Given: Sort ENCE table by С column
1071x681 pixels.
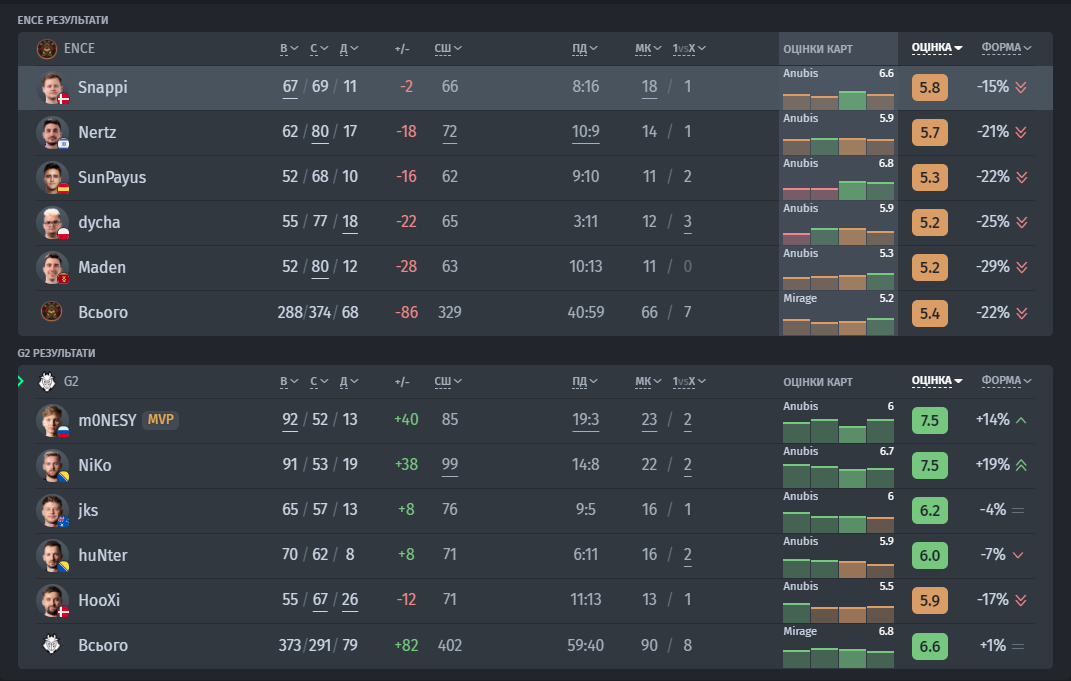Looking at the screenshot, I should (319, 48).
